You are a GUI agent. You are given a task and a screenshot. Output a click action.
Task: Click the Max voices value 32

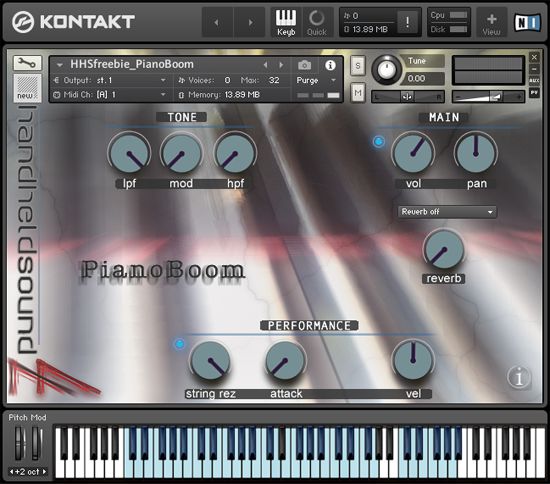pyautogui.click(x=274, y=80)
